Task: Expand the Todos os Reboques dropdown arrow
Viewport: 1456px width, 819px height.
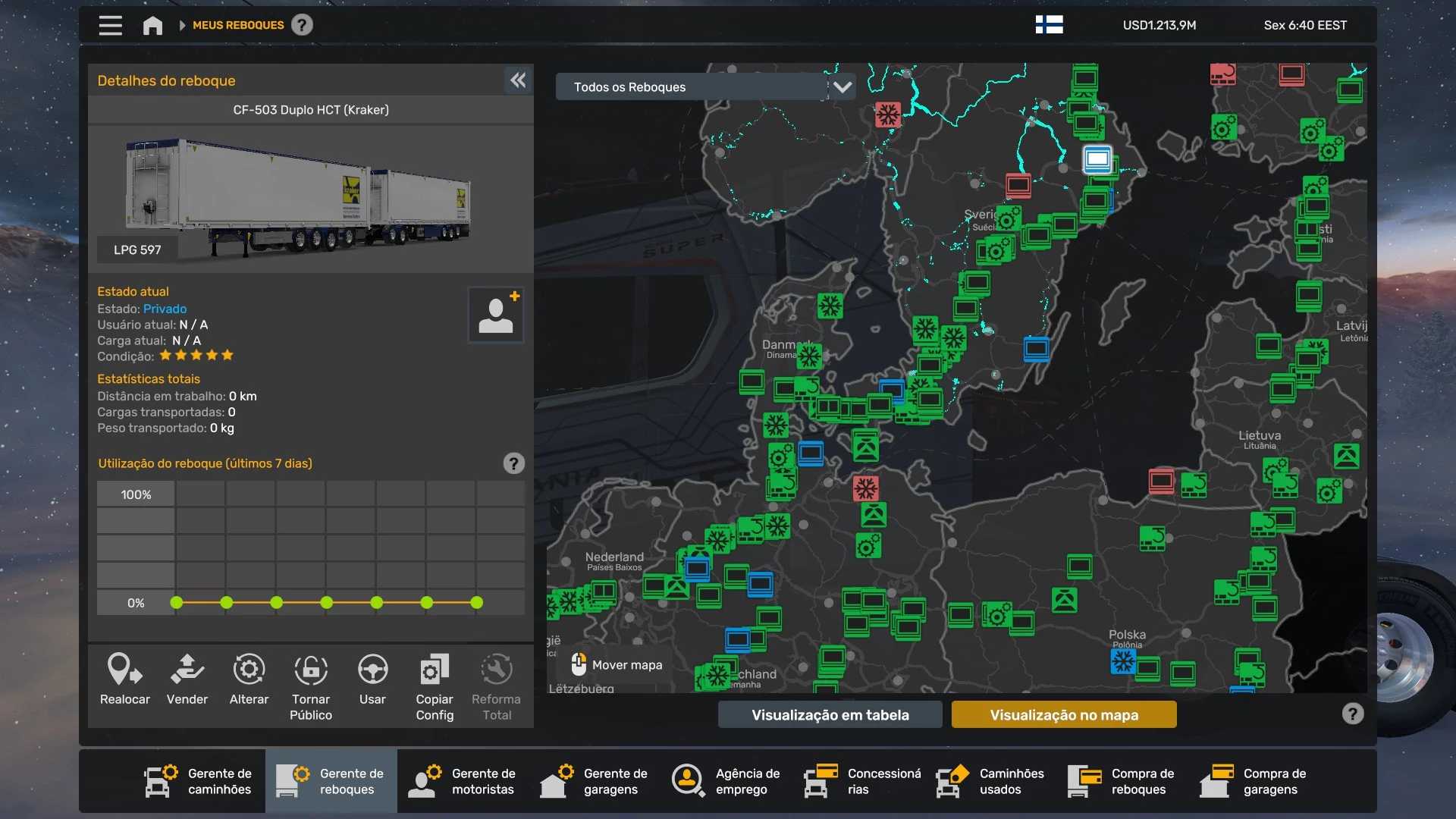Action: coord(843,87)
